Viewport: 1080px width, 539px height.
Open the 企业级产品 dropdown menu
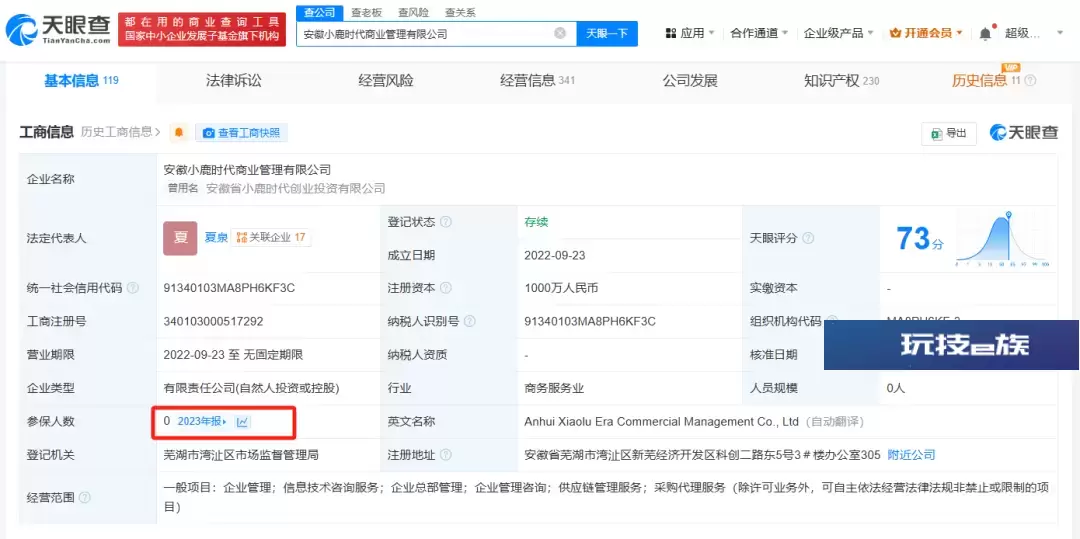click(x=839, y=33)
